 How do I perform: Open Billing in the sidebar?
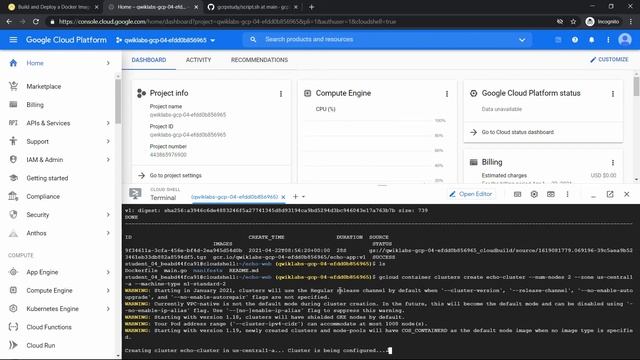coord(35,104)
